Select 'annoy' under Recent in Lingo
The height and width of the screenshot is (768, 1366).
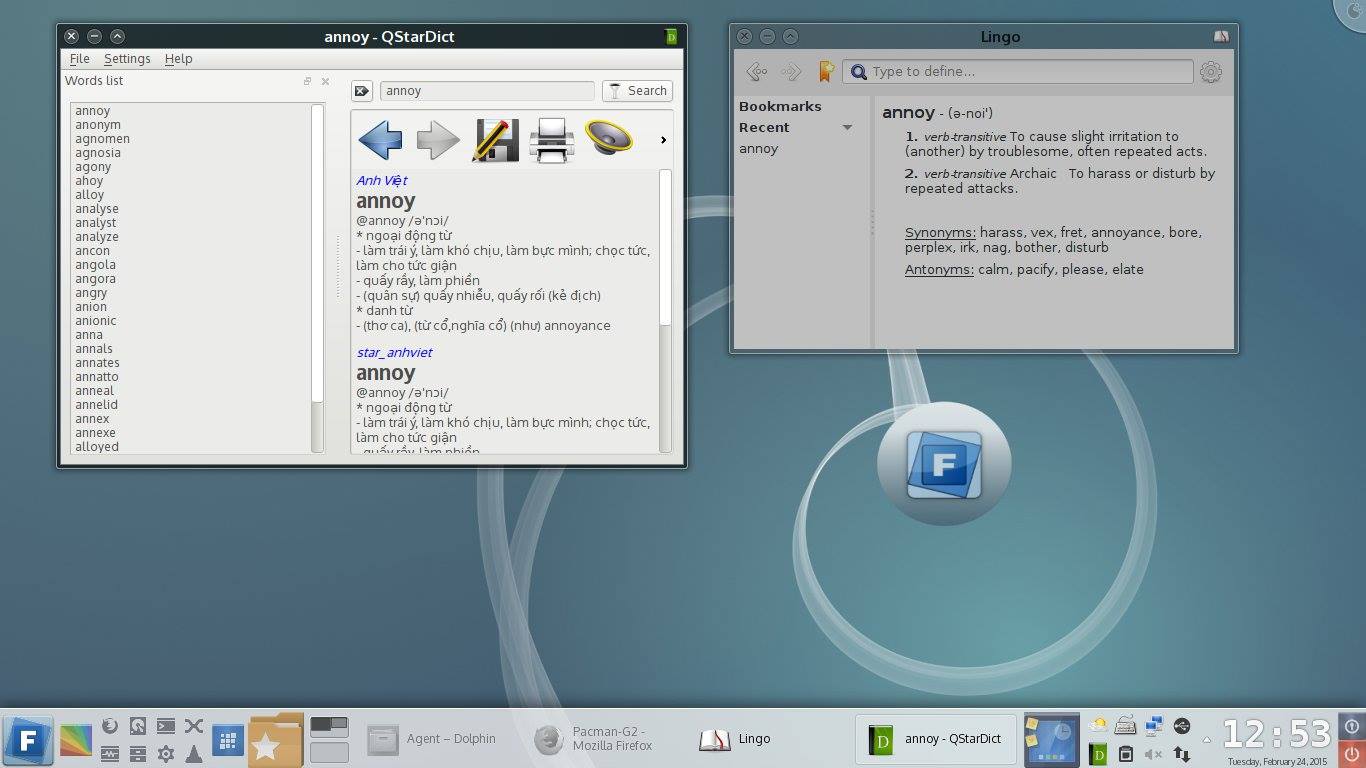(x=758, y=149)
